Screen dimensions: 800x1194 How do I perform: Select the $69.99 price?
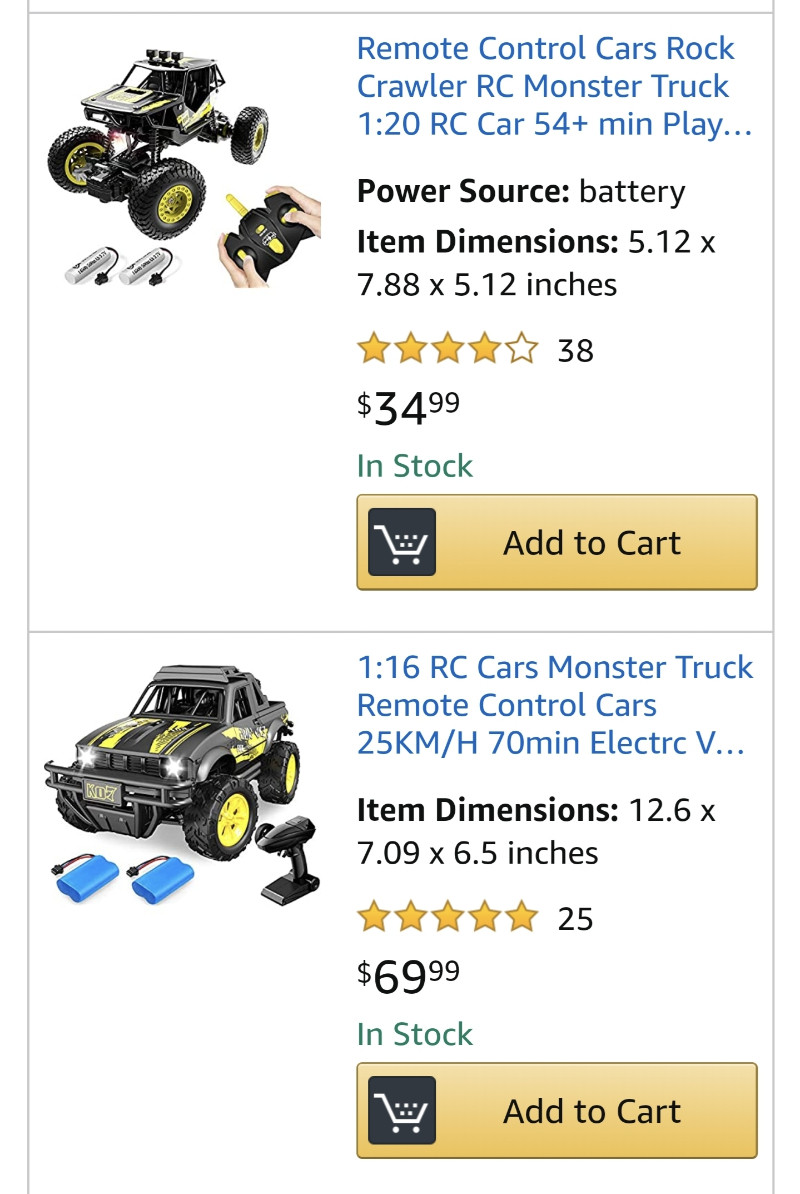pyautogui.click(x=409, y=975)
